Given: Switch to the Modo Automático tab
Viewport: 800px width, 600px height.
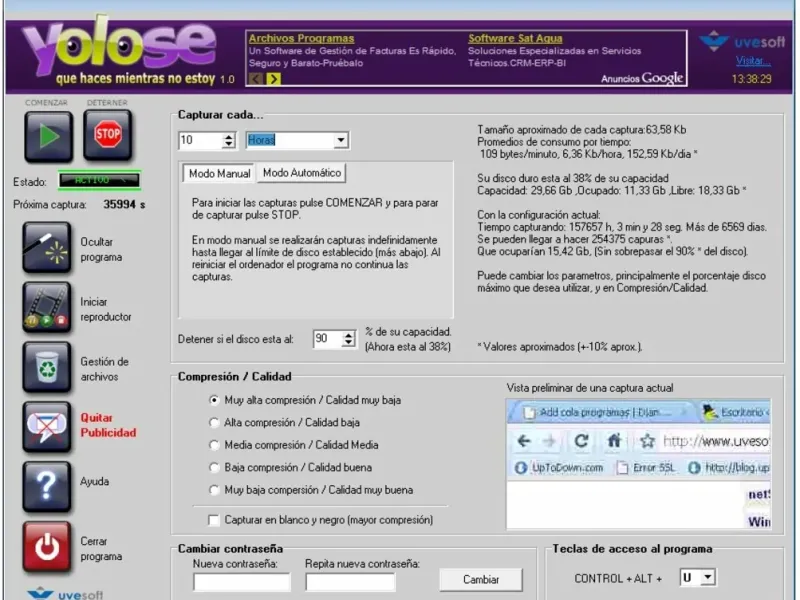Looking at the screenshot, I should click(x=302, y=173).
